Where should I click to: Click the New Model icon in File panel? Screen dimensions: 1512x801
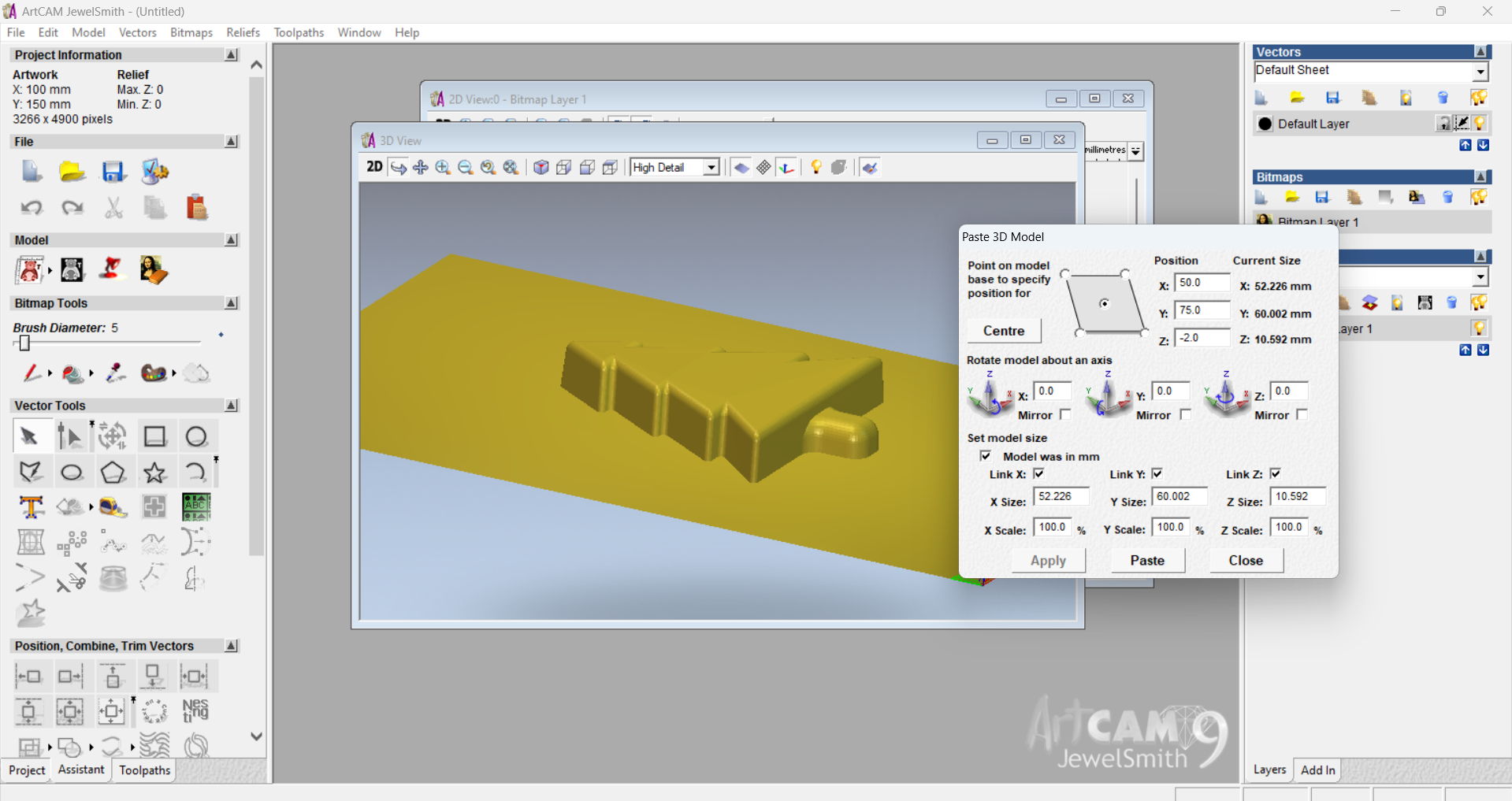click(32, 171)
